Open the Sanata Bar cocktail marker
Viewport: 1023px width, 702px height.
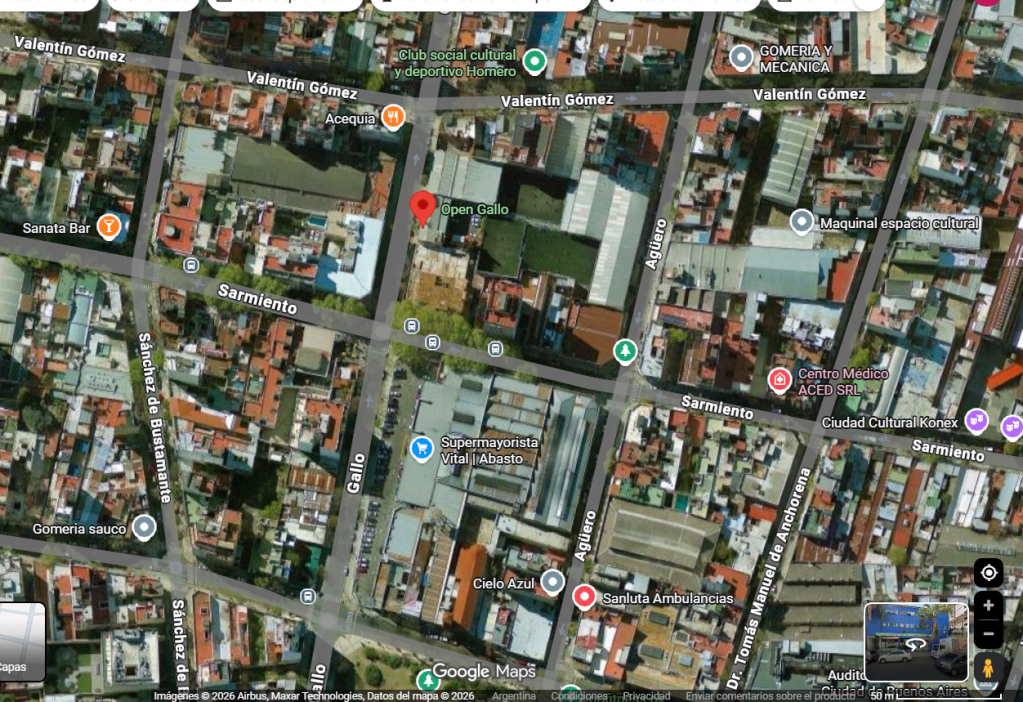[x=109, y=227]
